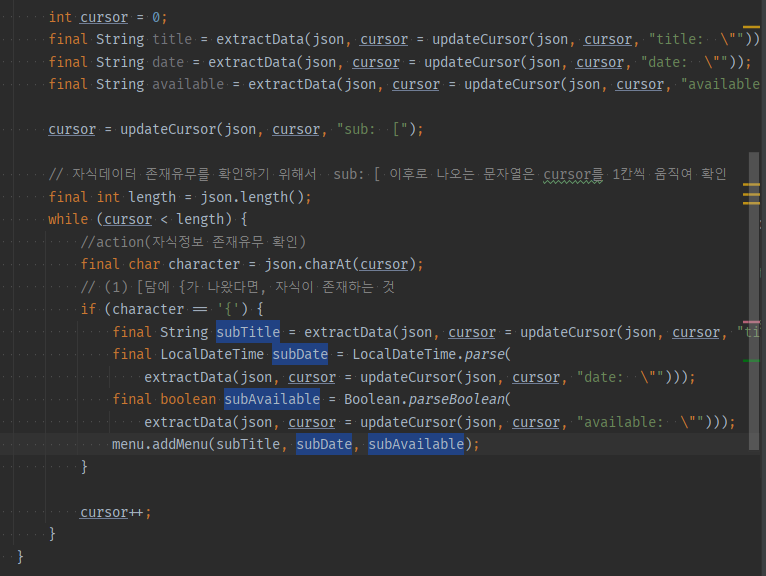Image resolution: width=766 pixels, height=576 pixels.
Task: Click the vertical scrollbar thumb
Action: (754, 300)
